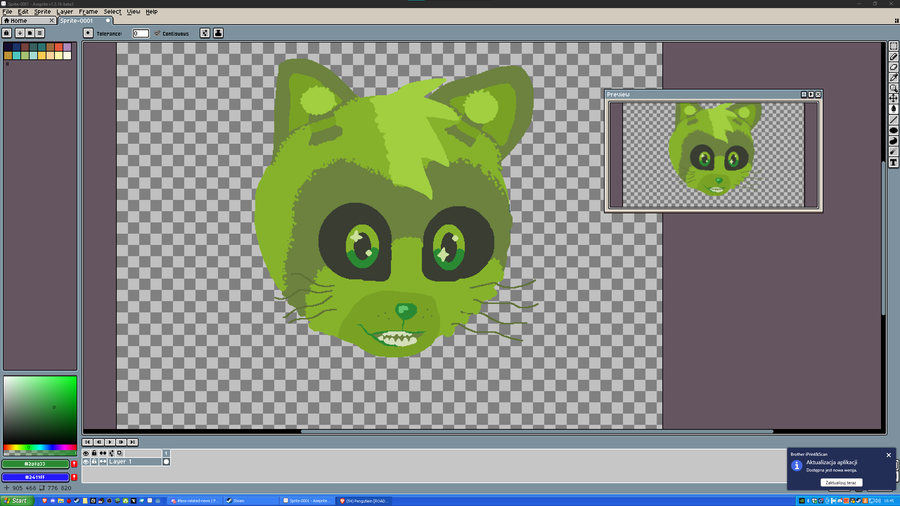Viewport: 900px width, 506px height.
Task: Click the background color warning icon
Action: [74, 477]
